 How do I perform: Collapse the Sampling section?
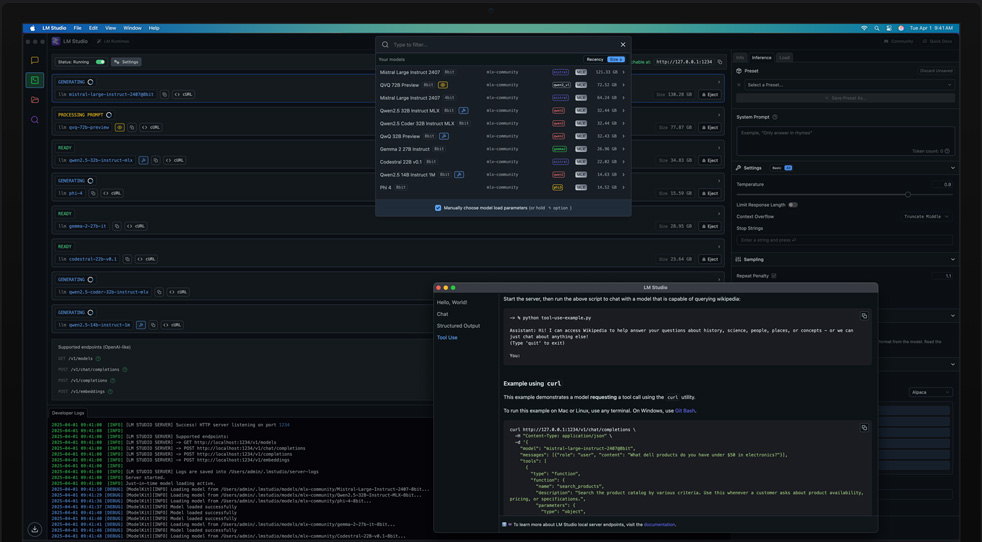(952, 259)
